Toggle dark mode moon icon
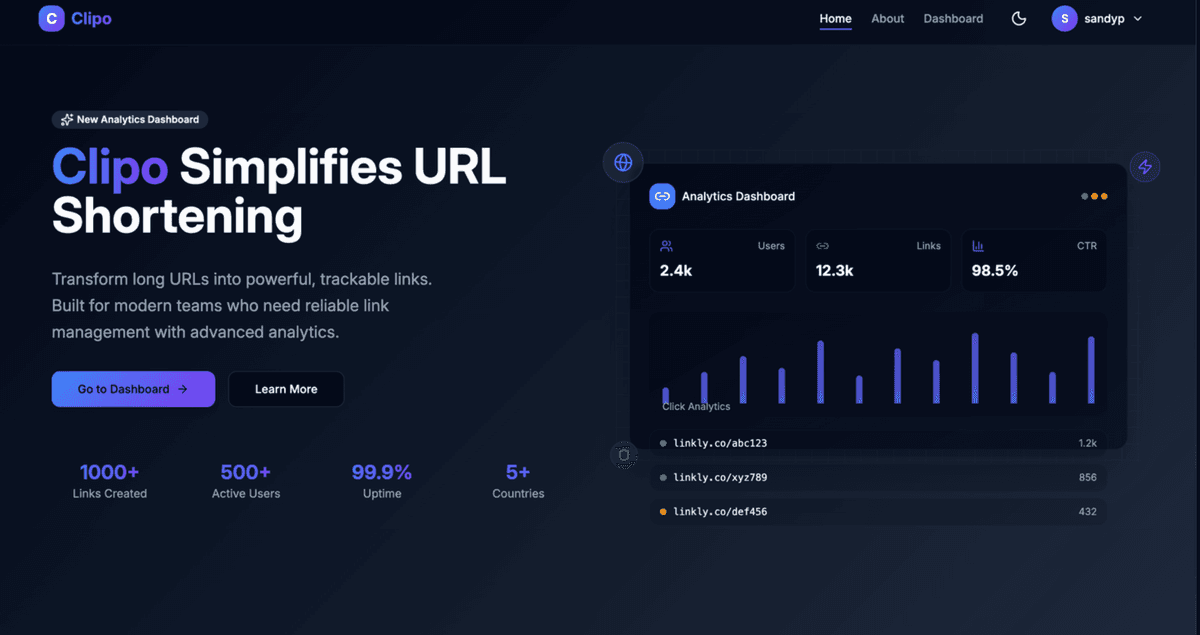 [1019, 18]
